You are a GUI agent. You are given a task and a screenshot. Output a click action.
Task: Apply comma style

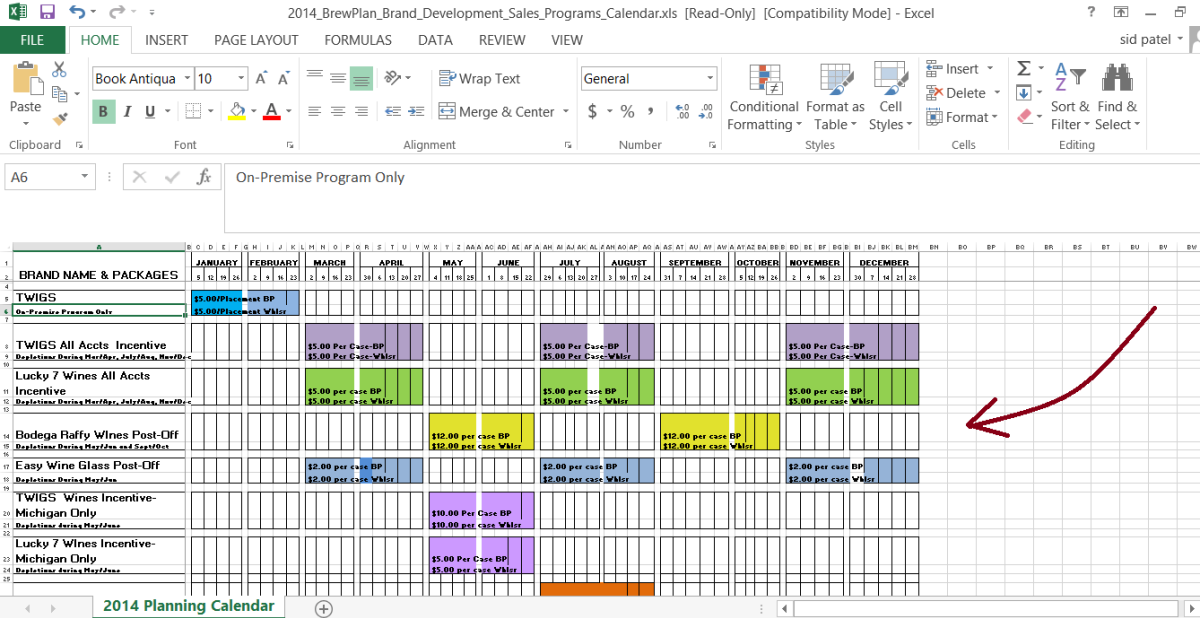(651, 111)
